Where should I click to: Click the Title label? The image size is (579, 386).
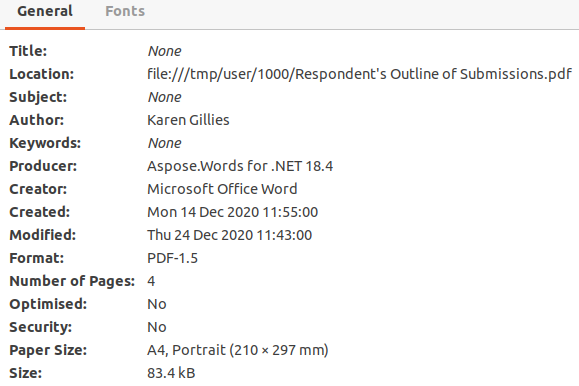click(x=28, y=51)
